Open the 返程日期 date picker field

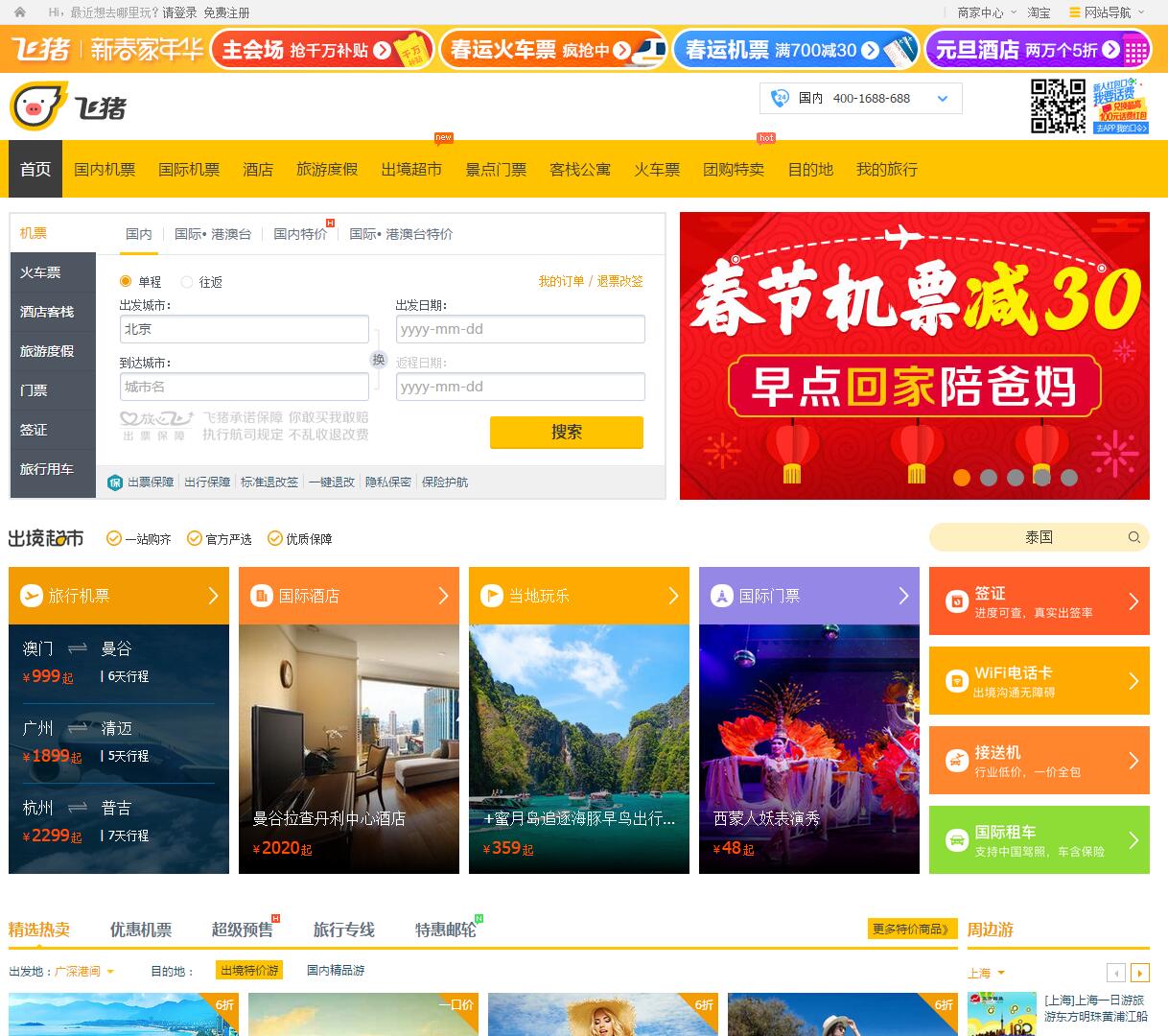coord(521,387)
